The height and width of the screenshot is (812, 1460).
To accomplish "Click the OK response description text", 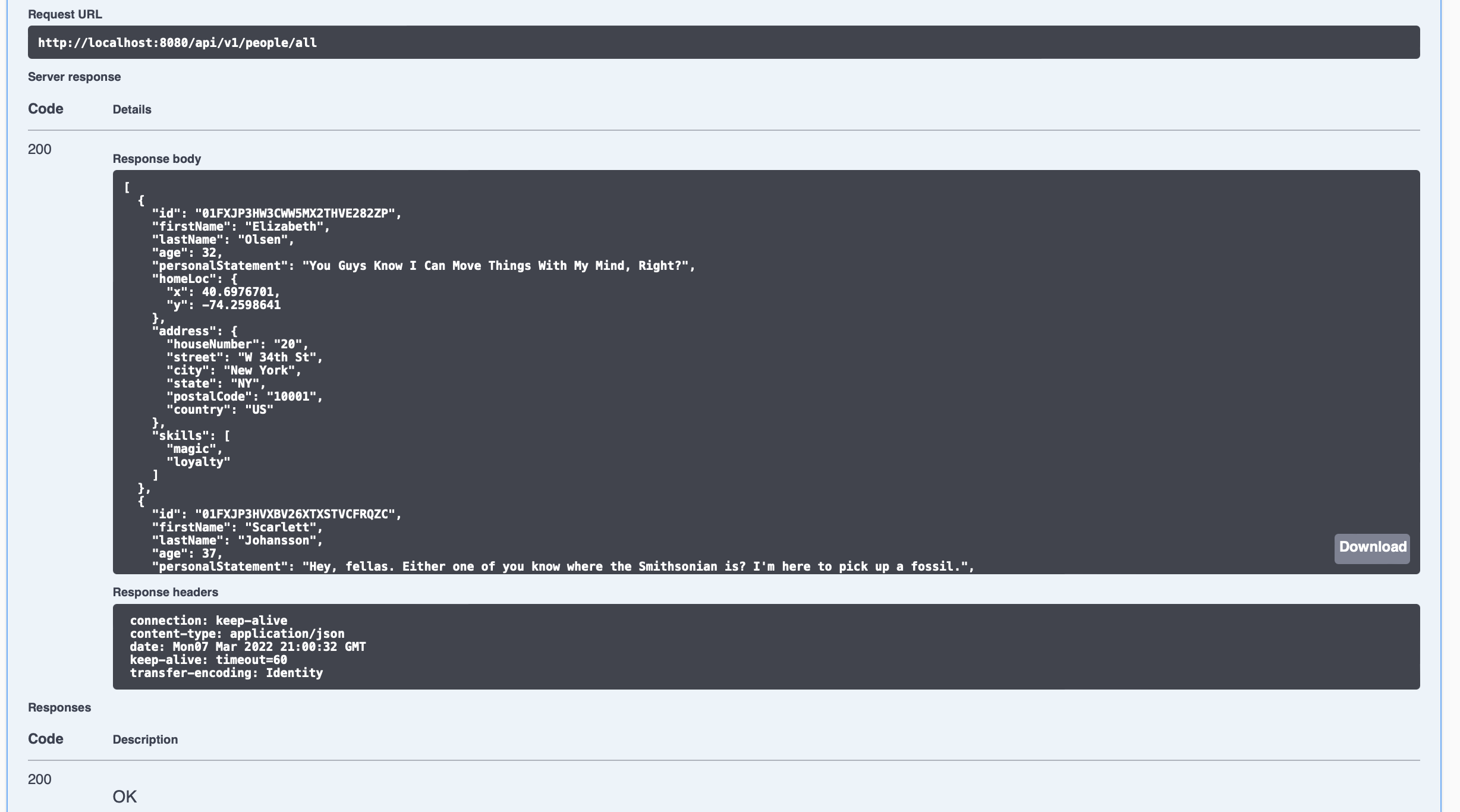I will click(x=125, y=797).
